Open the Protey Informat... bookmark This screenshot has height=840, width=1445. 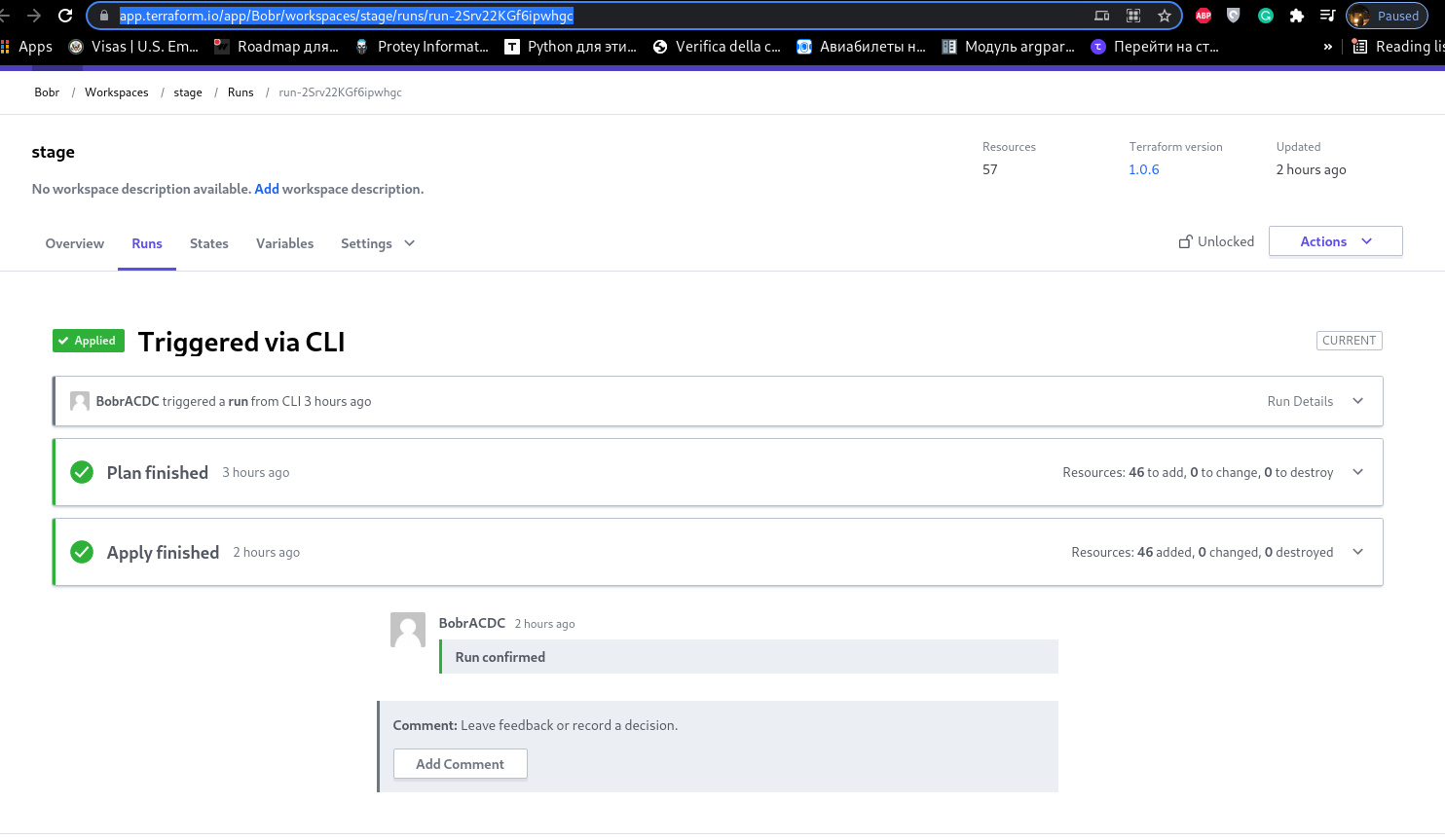tap(422, 46)
